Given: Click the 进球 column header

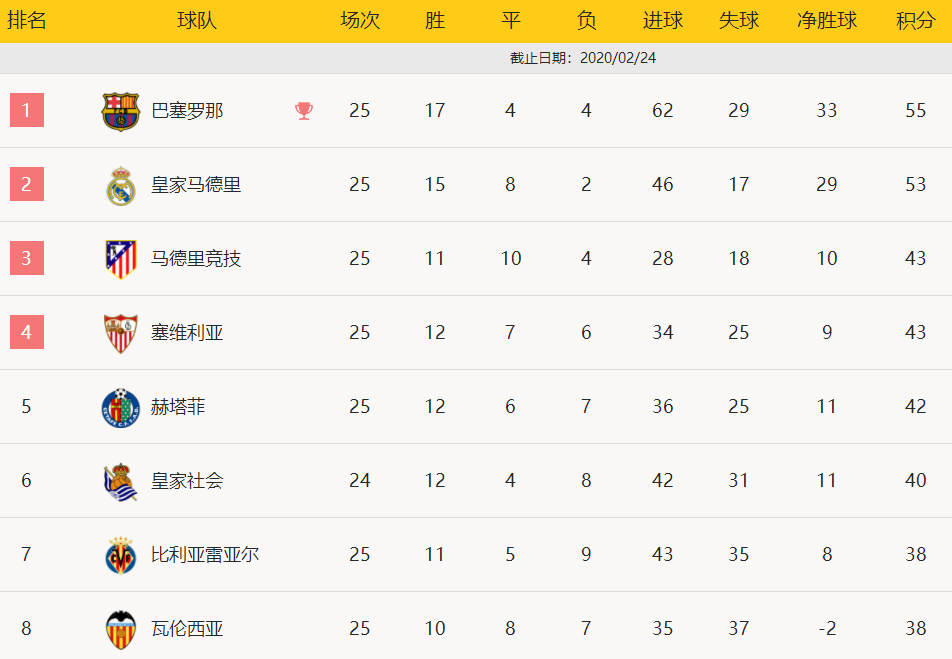Looking at the screenshot, I should (x=662, y=21).
